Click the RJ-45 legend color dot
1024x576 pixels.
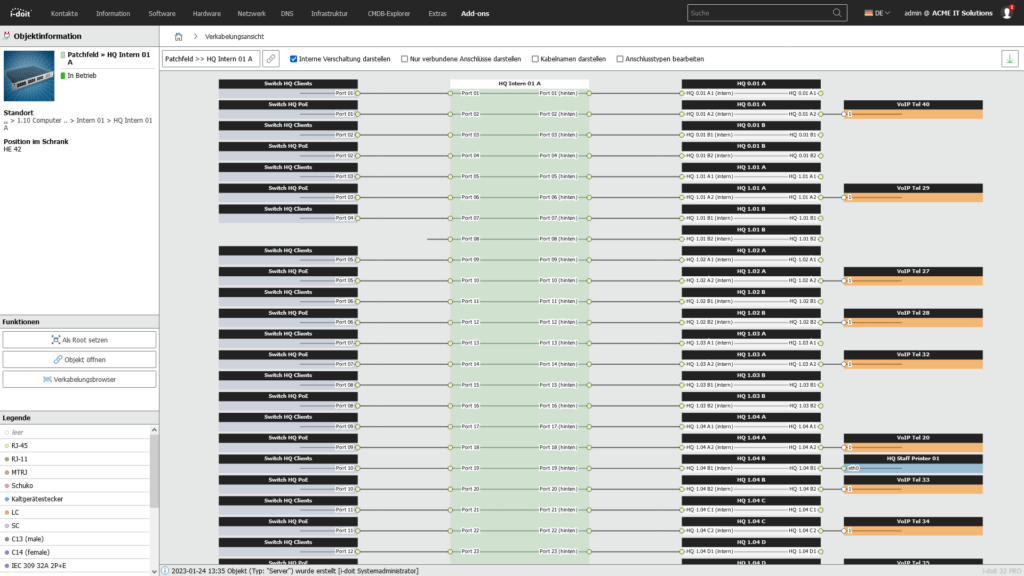coord(7,445)
